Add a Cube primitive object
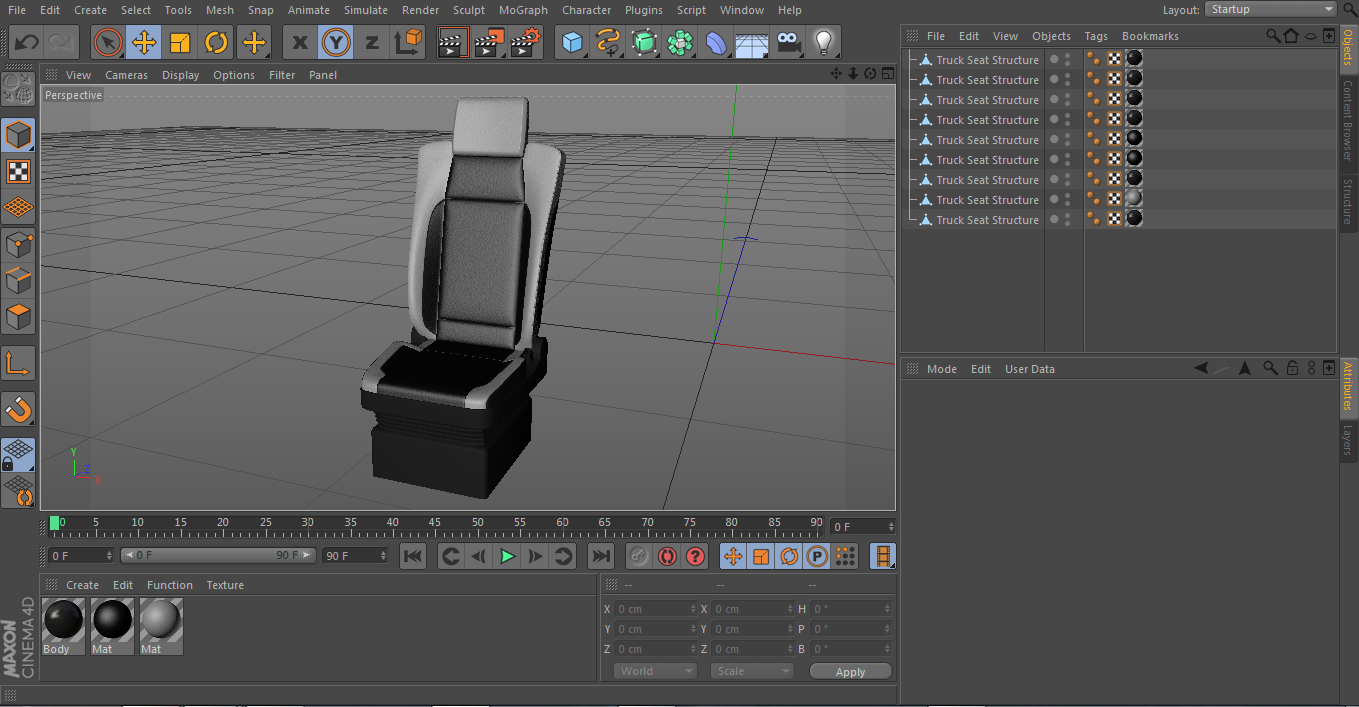Screen dimensions: 1359x707 572,43
